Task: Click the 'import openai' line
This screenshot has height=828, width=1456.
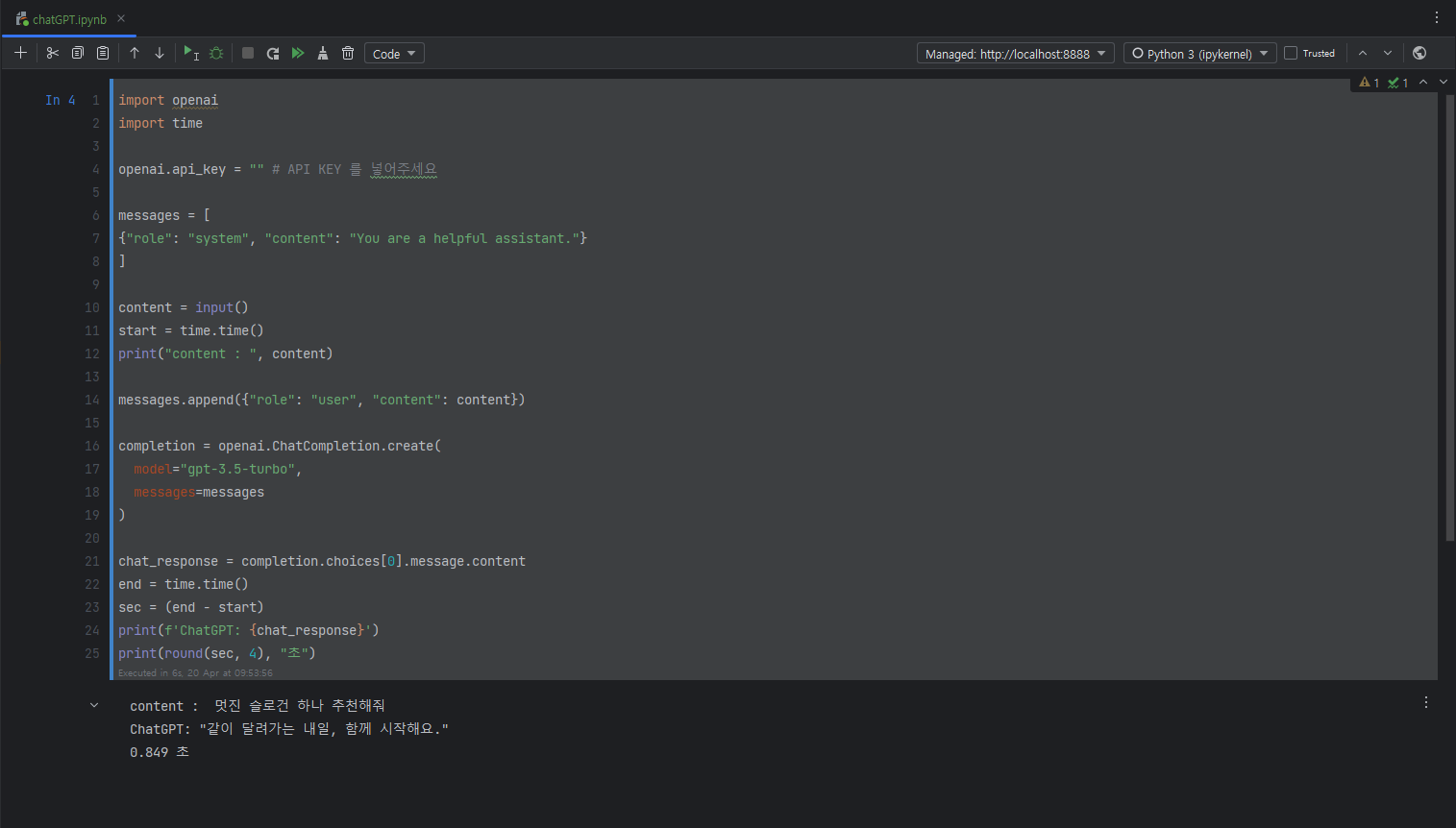Action: [x=168, y=100]
